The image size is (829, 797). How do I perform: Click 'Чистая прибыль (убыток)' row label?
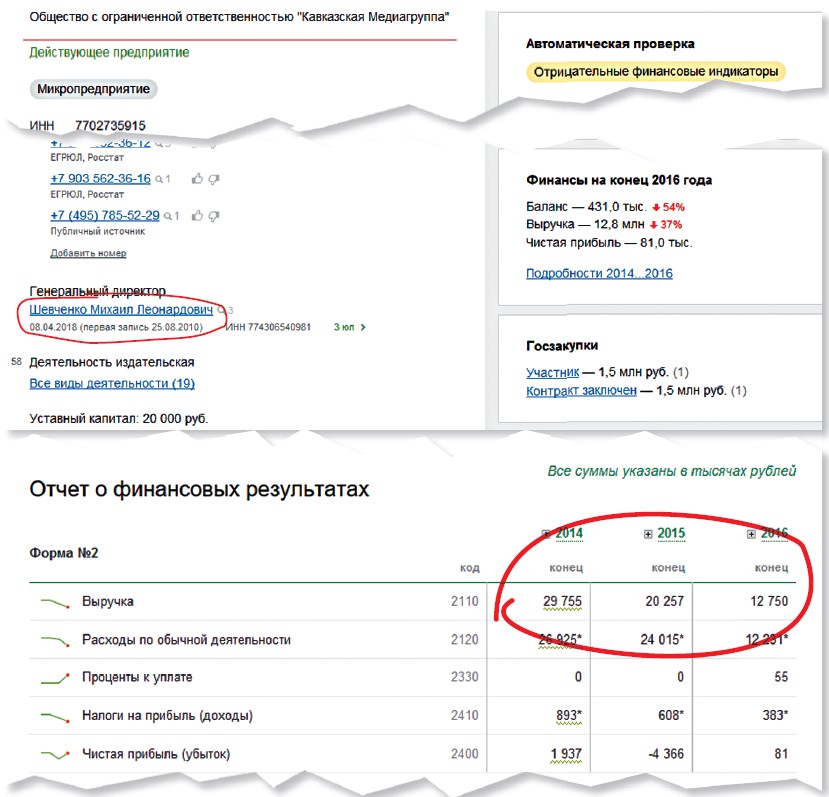pyautogui.click(x=156, y=754)
